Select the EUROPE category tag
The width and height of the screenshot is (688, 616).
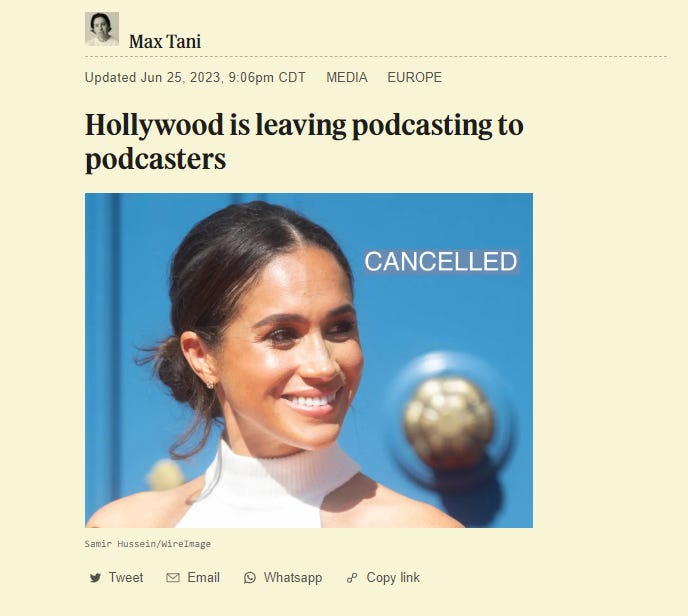[415, 78]
